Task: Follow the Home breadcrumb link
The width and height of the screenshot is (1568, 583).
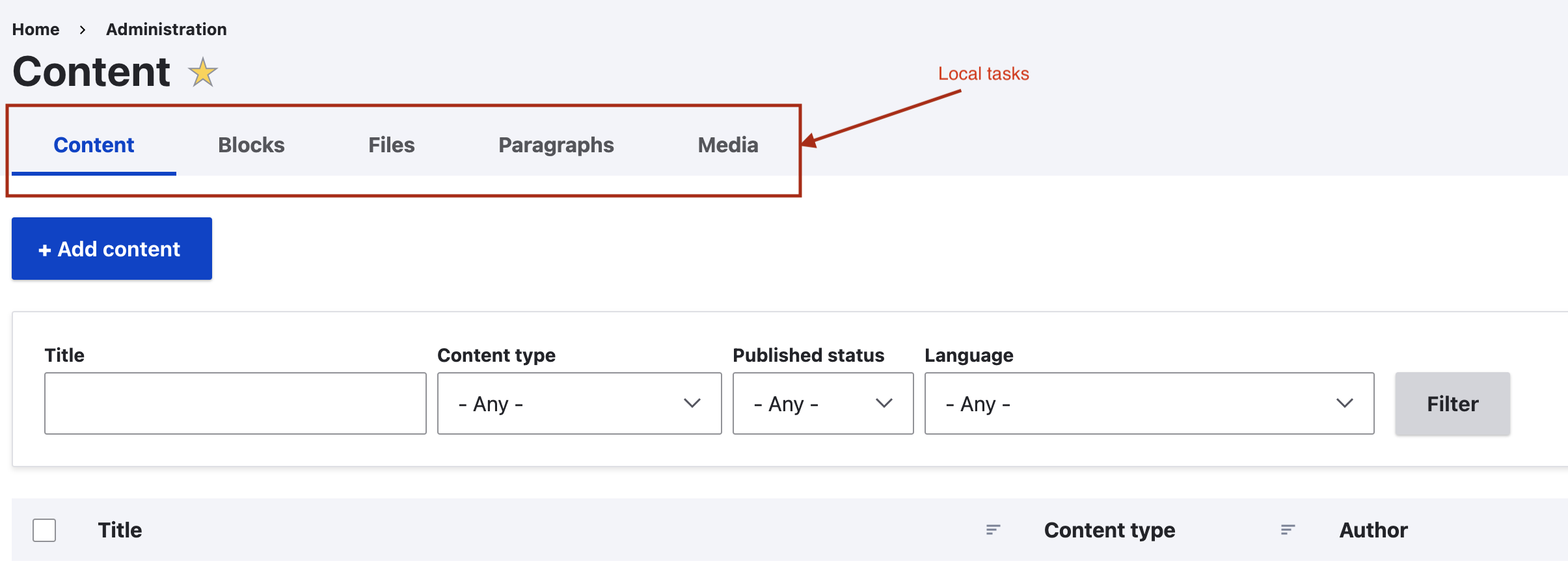Action: 36,29
